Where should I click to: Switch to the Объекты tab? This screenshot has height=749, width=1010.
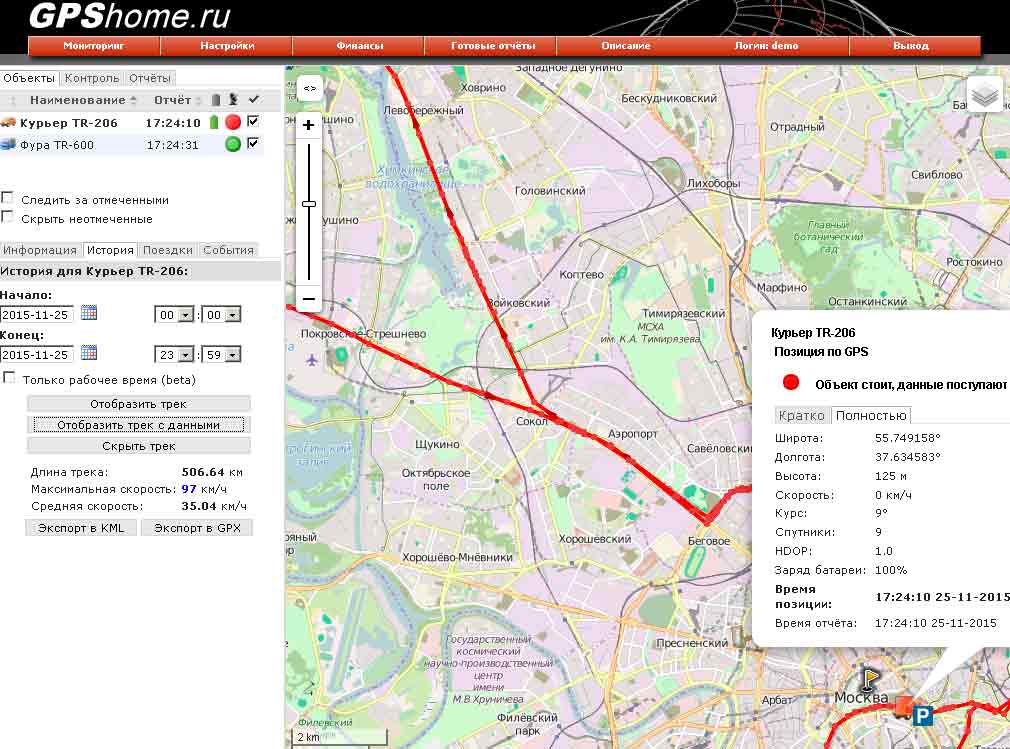[29, 78]
